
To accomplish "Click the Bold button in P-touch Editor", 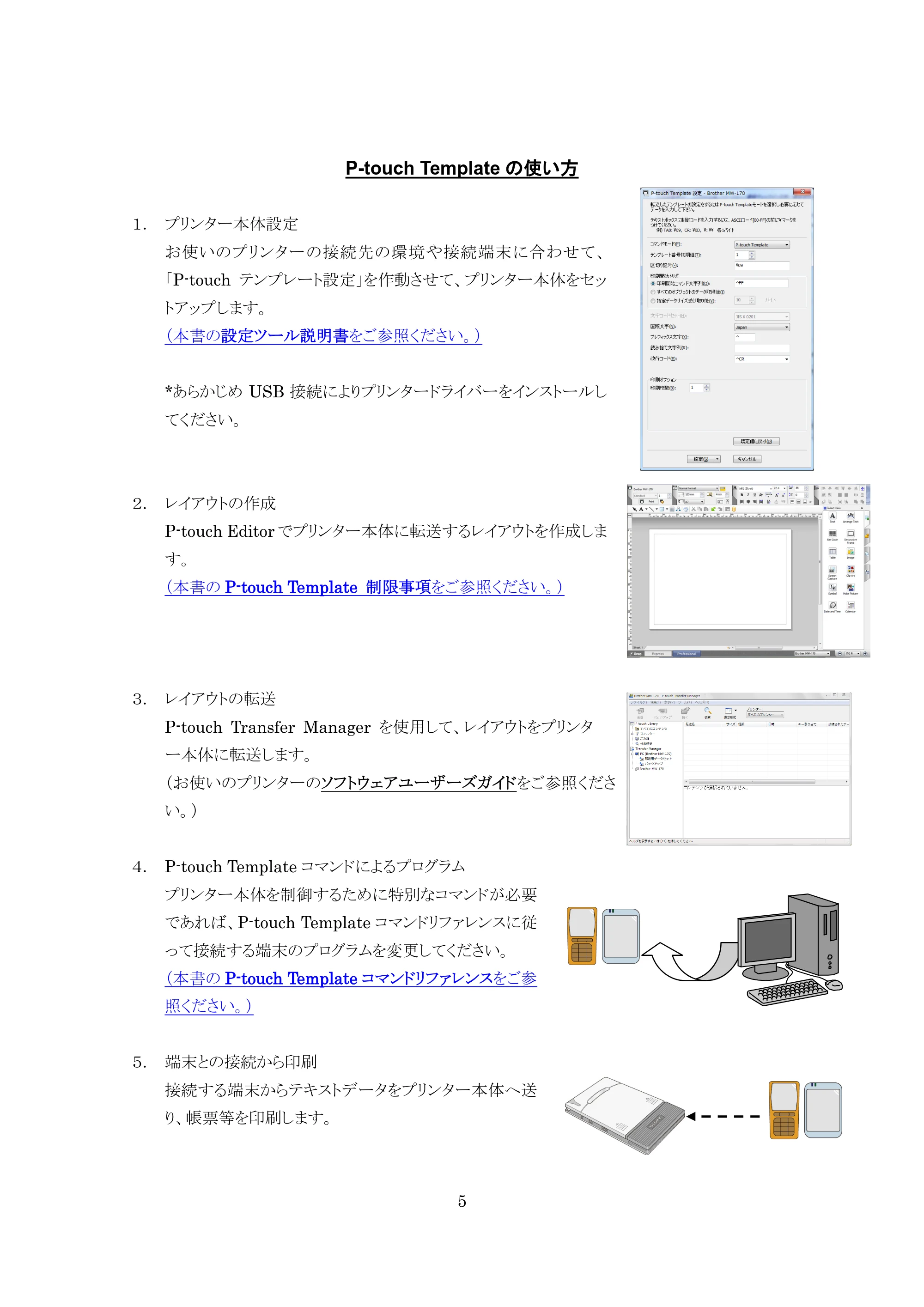I will (x=742, y=495).
